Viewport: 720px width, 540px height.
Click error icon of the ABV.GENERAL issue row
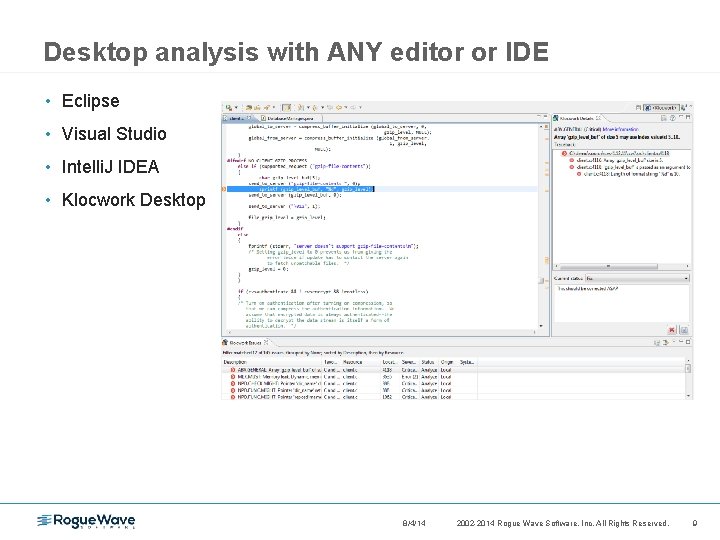(233, 370)
